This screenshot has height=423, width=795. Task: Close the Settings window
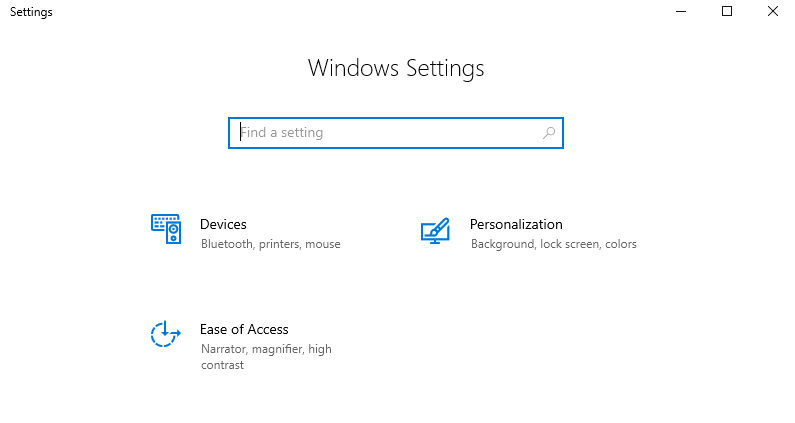click(x=772, y=11)
